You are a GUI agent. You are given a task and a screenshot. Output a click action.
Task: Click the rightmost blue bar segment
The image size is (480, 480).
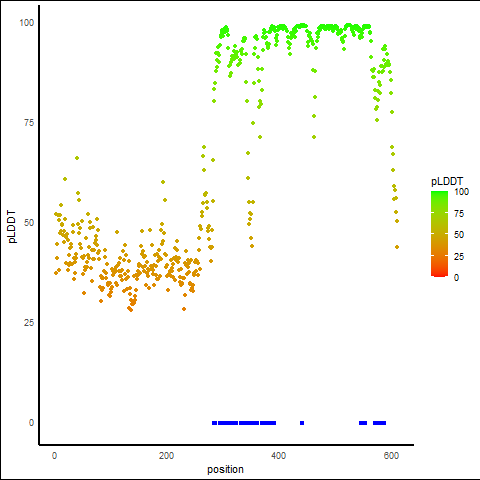[x=379, y=423]
